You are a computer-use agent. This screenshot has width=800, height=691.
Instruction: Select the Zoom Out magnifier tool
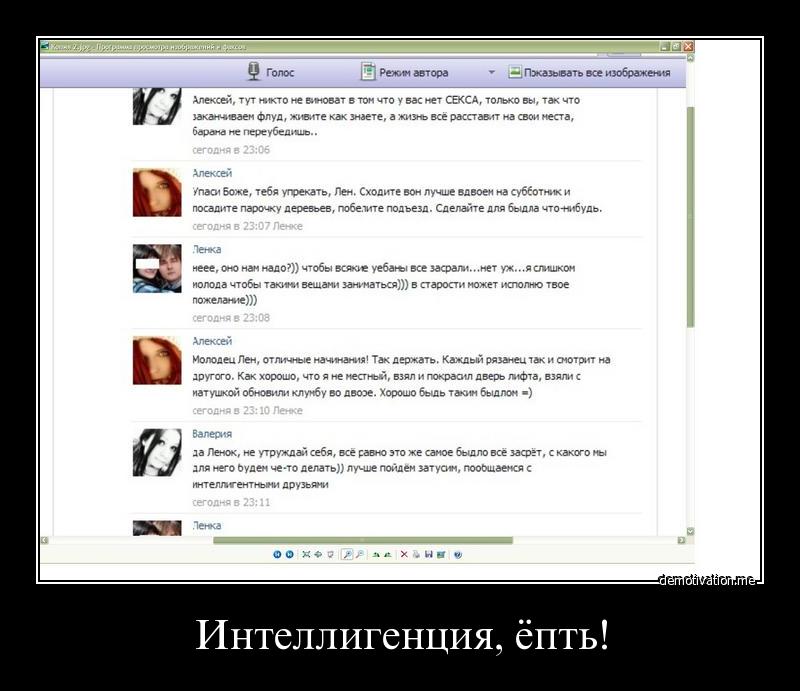pyautogui.click(x=360, y=554)
